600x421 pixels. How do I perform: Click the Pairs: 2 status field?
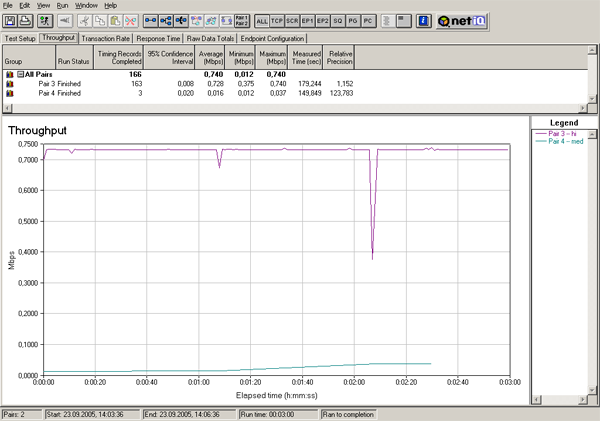click(22, 414)
